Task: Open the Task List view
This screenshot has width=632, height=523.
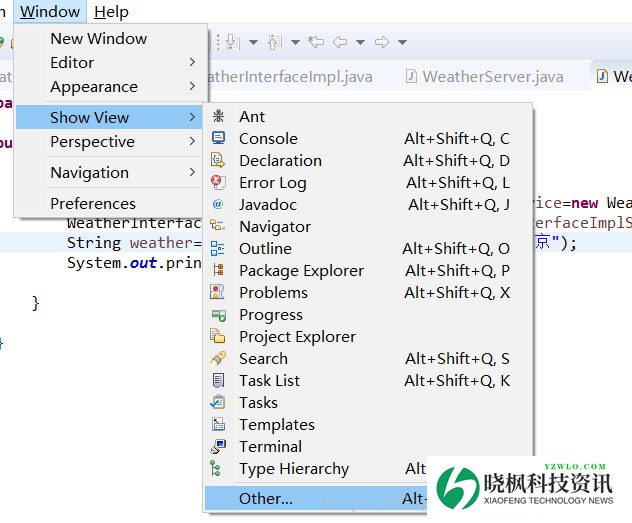Action: click(x=269, y=380)
